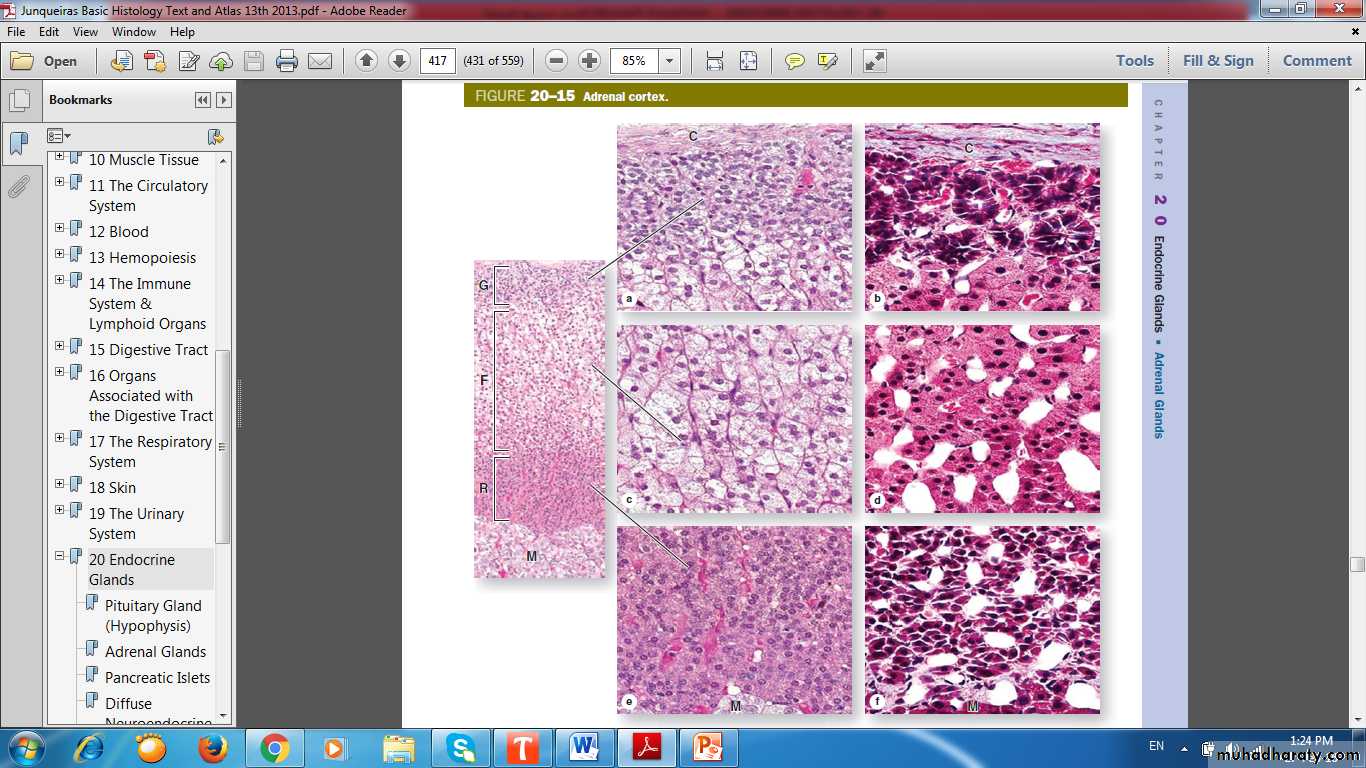The height and width of the screenshot is (768, 1366).
Task: Add a sticky note comment
Action: pyautogui.click(x=795, y=61)
